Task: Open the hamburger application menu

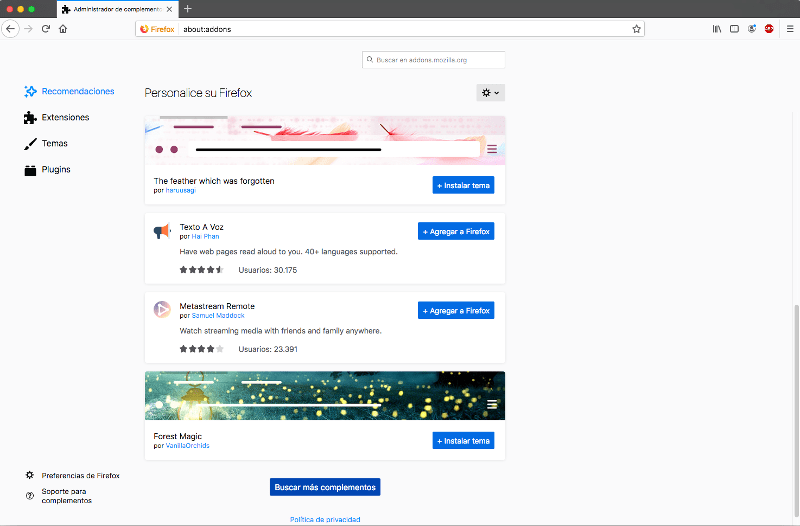Action: click(790, 29)
